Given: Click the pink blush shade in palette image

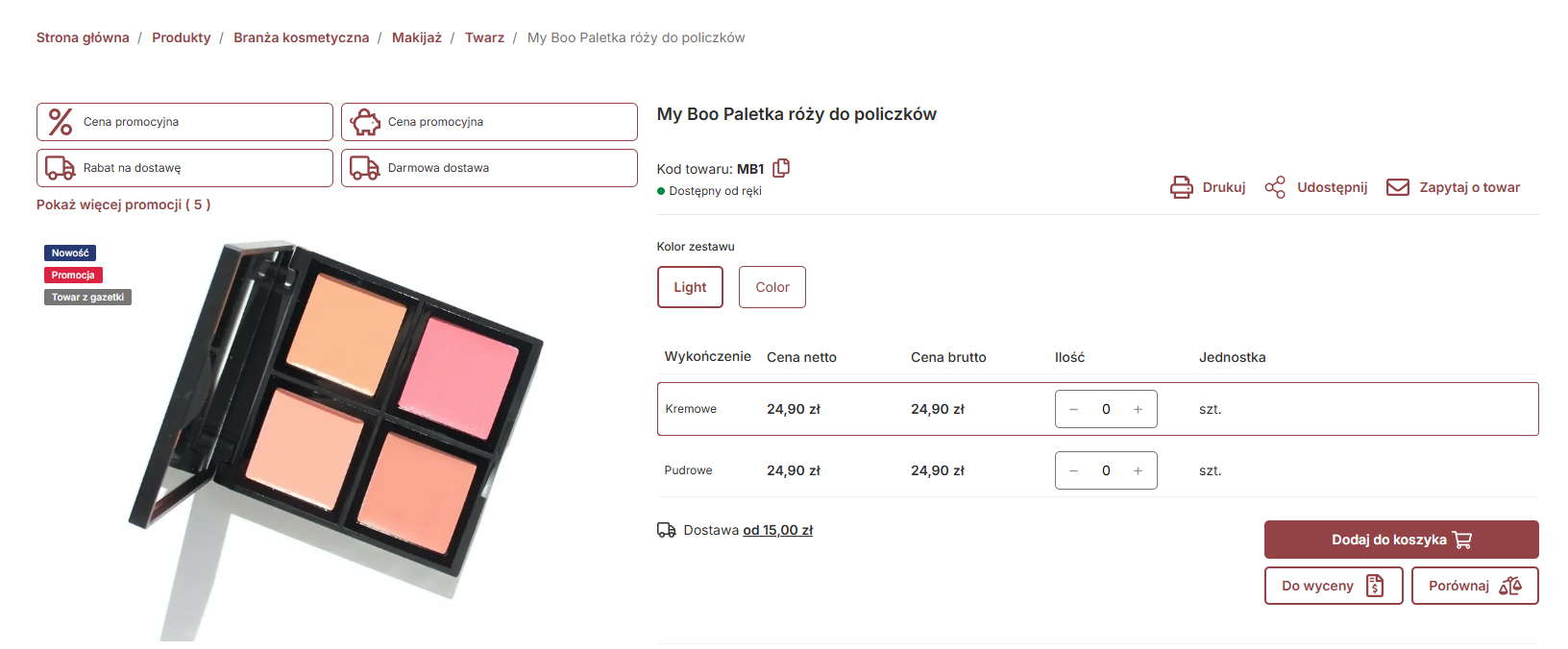Looking at the screenshot, I should click(x=458, y=377).
